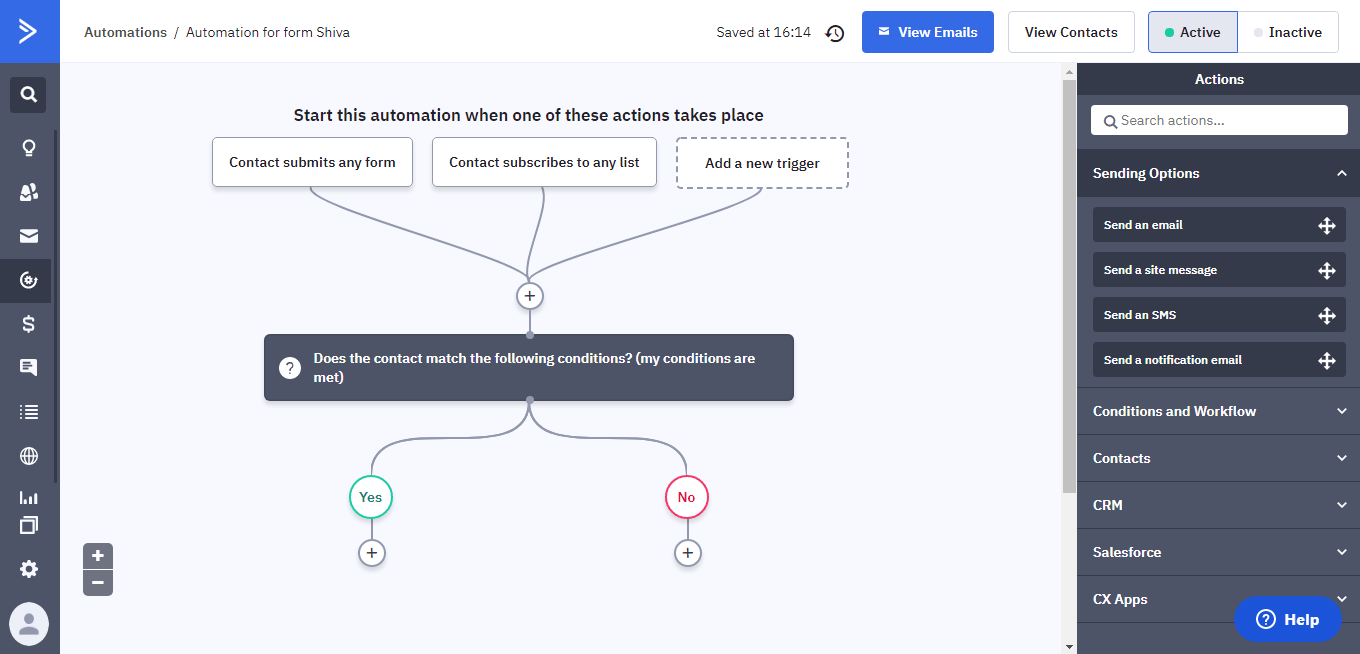
Task: Open the Settings gear icon
Action: click(29, 569)
